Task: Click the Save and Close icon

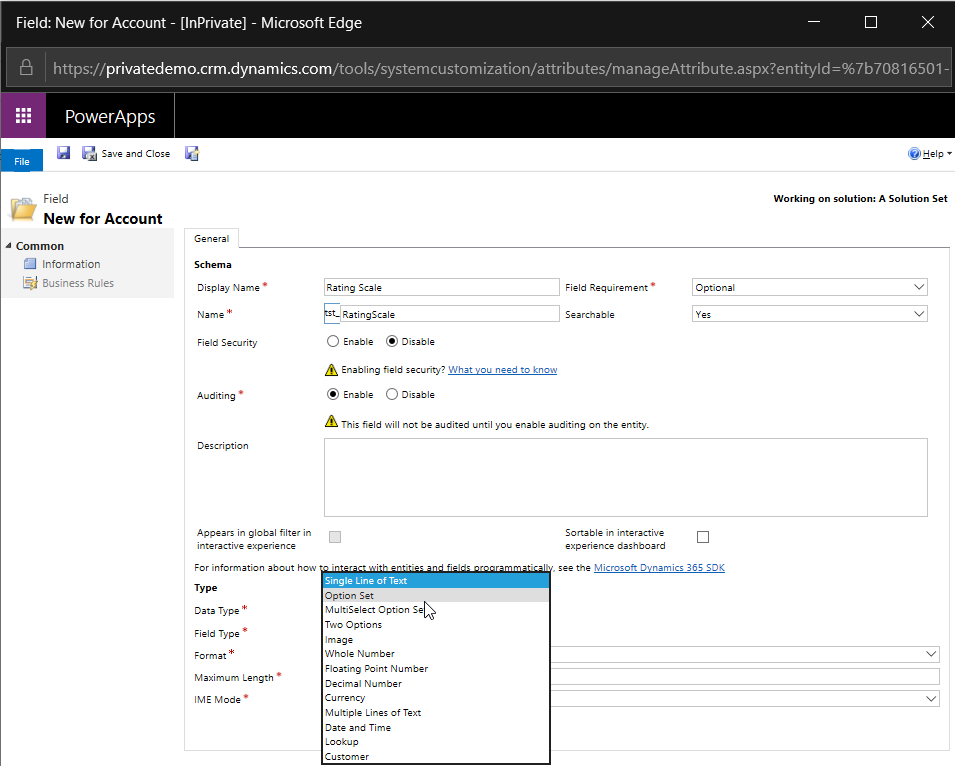Action: click(89, 154)
